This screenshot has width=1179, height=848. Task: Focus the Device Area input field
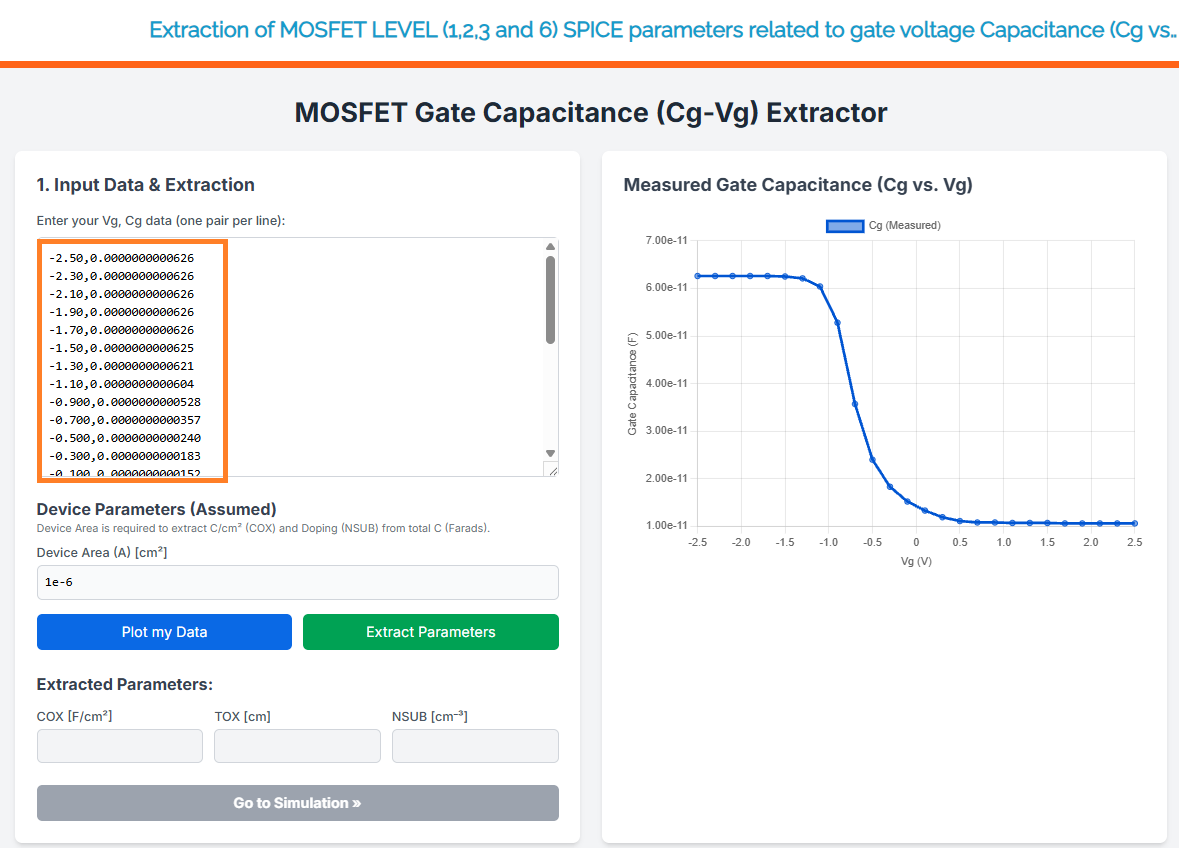(297, 582)
